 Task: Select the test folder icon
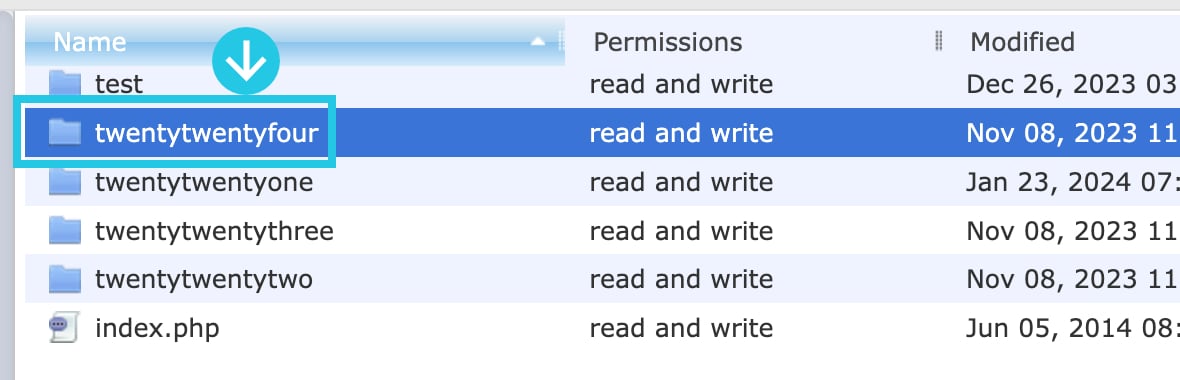[65, 84]
